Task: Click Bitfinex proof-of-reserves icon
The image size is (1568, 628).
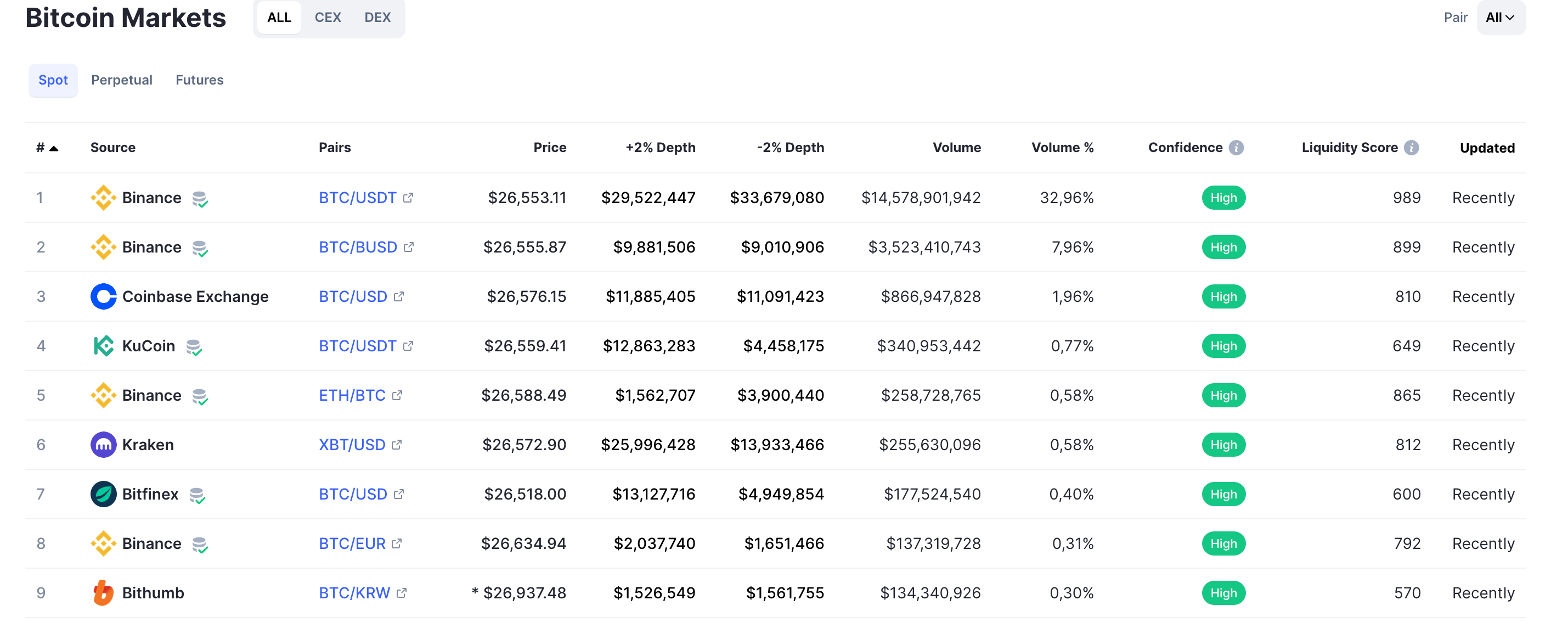Action: 197,495
